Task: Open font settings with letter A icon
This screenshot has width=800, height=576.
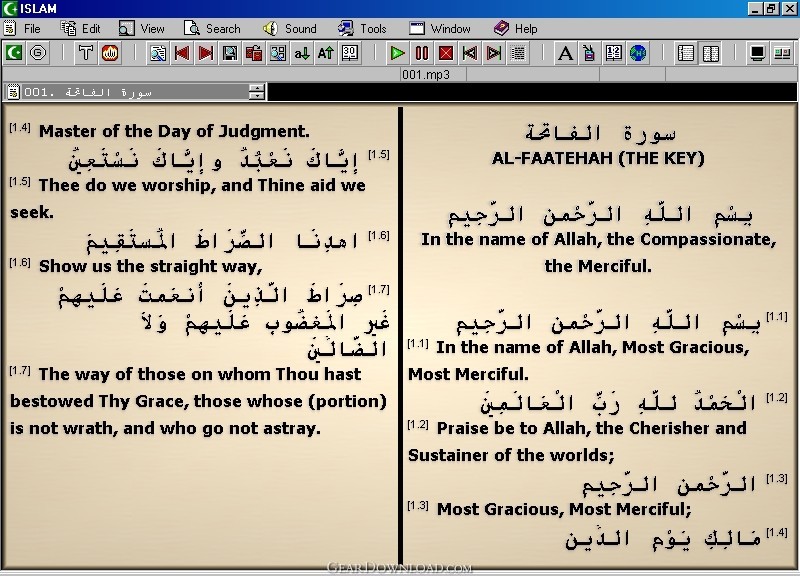Action: pos(565,53)
